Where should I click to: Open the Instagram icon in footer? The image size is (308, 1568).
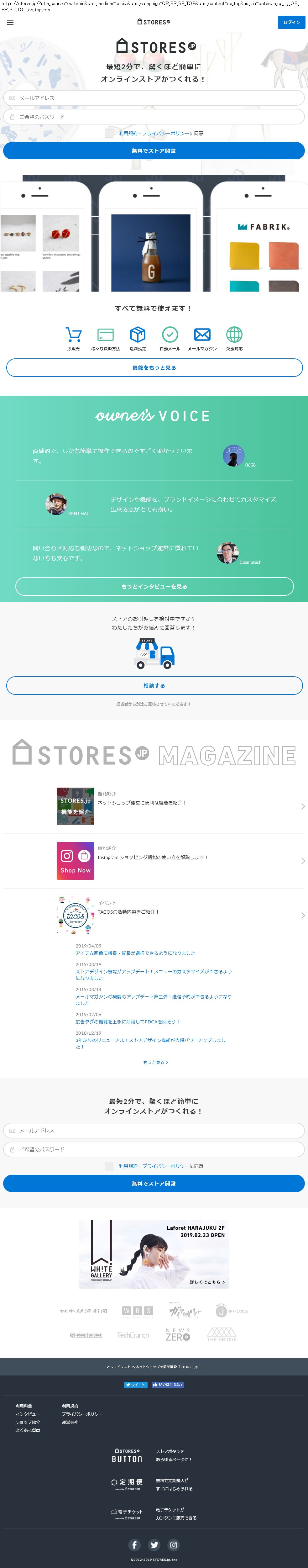[174, 1544]
